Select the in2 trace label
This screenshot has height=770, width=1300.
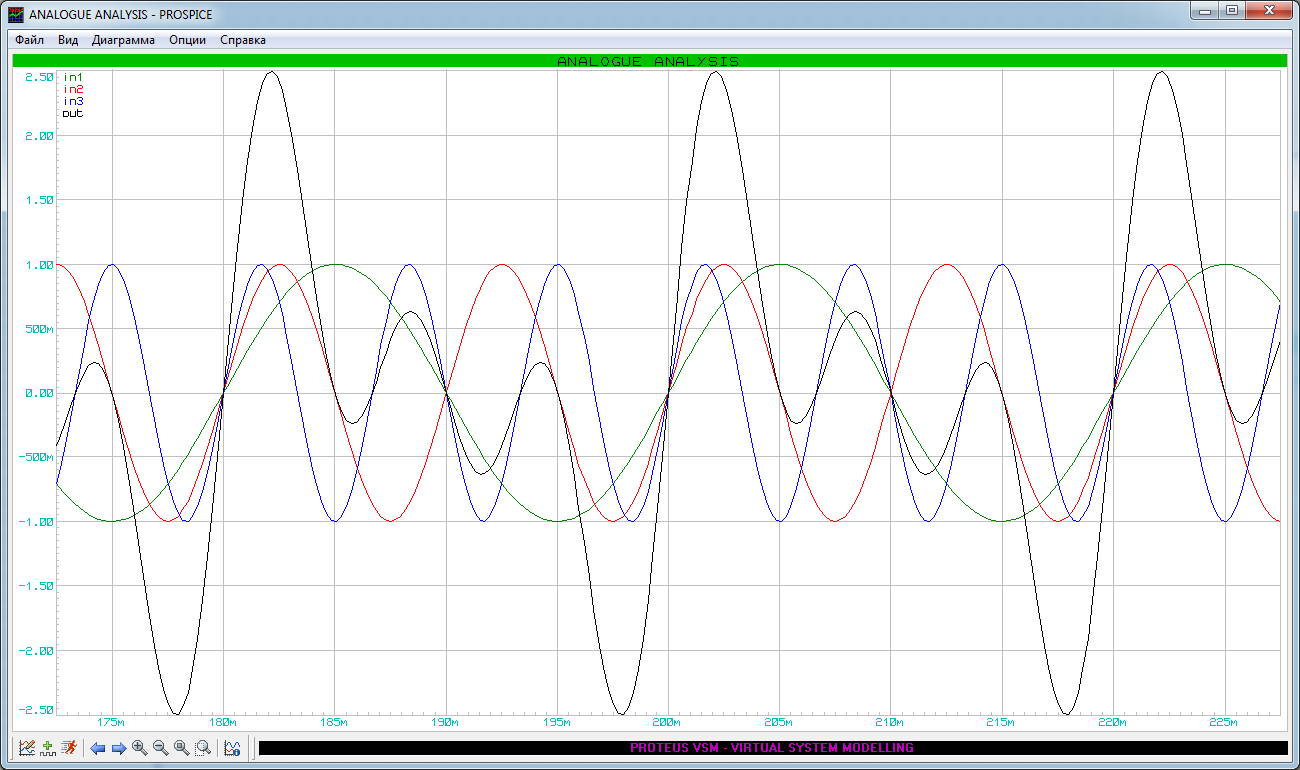tap(73, 89)
